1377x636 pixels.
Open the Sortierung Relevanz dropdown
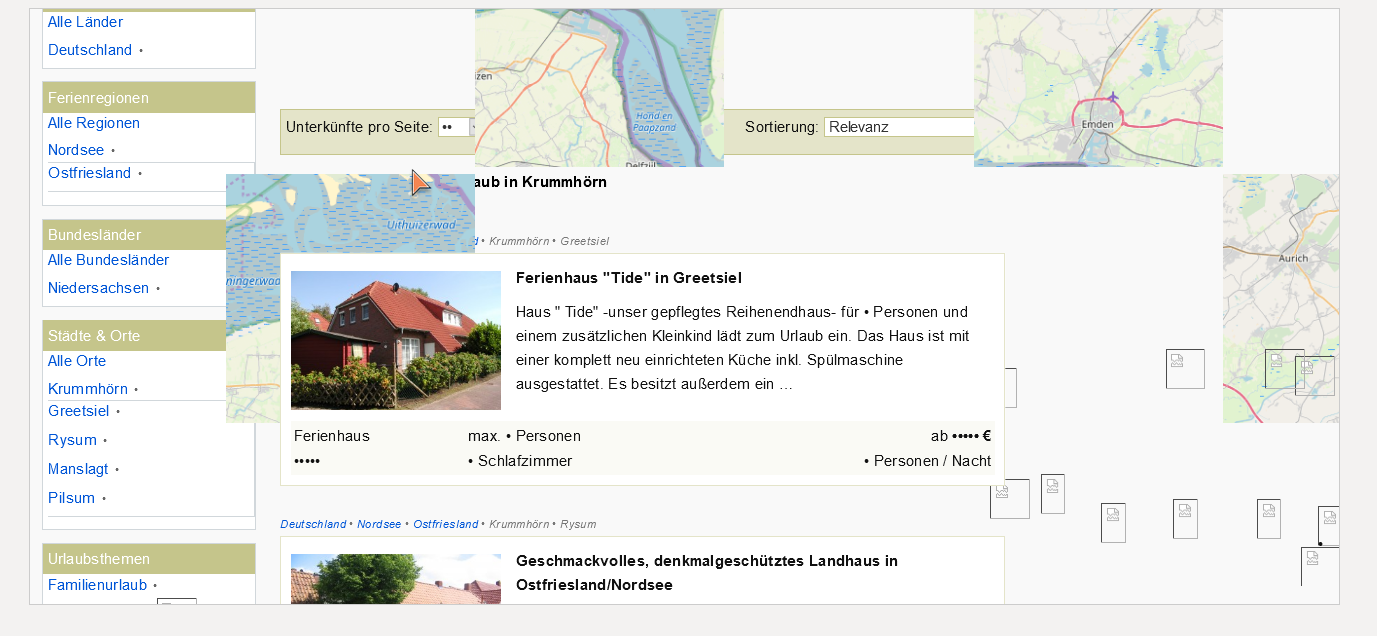(898, 127)
